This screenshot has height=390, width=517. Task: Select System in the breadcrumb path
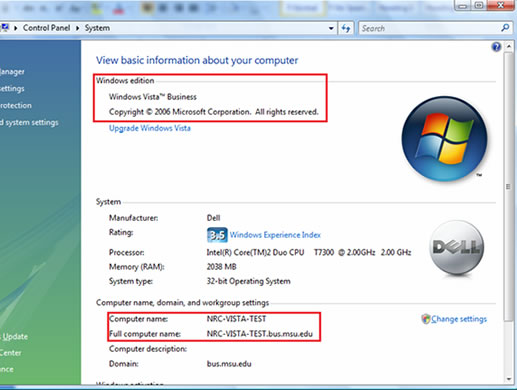coord(97,28)
